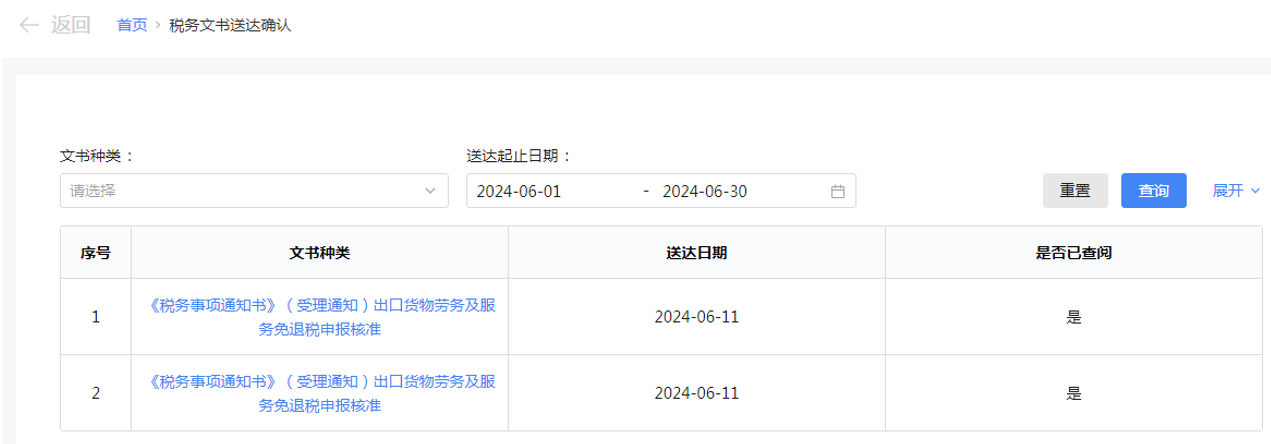Click the 返回 text
Screen dimensions: 1271x444
point(71,25)
